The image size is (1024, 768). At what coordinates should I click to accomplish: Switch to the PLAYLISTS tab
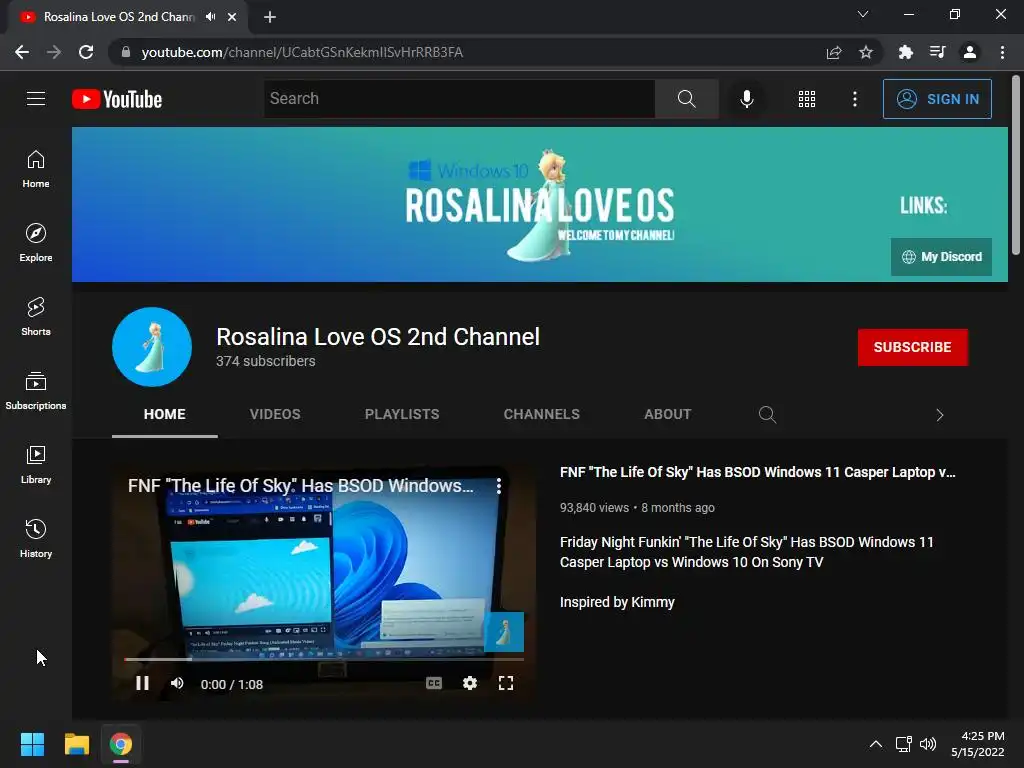point(402,414)
